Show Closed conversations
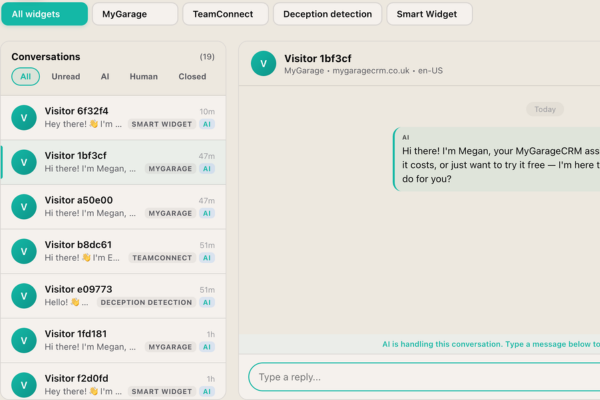This screenshot has height=400, width=600. click(x=192, y=77)
